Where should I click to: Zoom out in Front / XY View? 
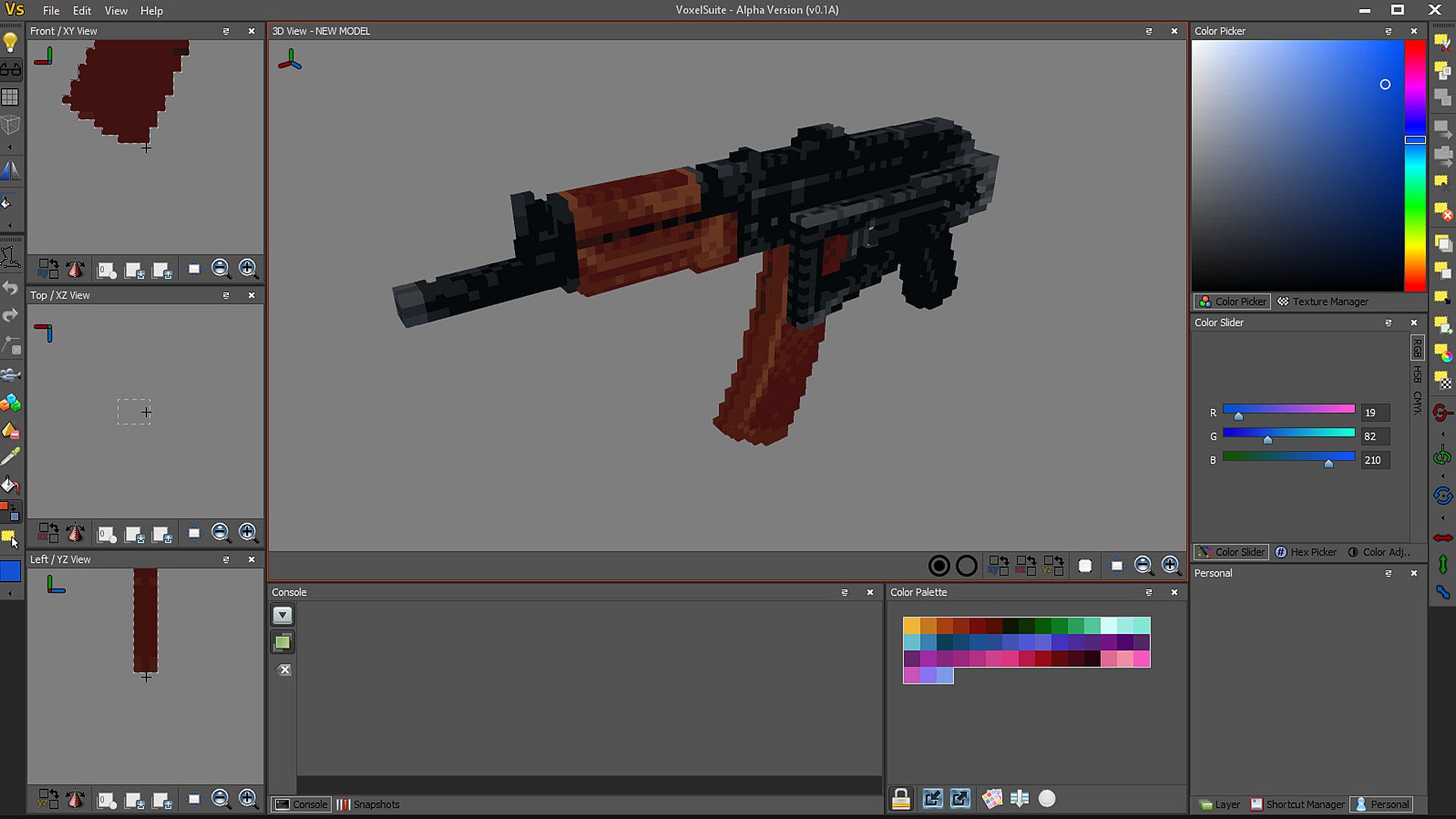[221, 268]
